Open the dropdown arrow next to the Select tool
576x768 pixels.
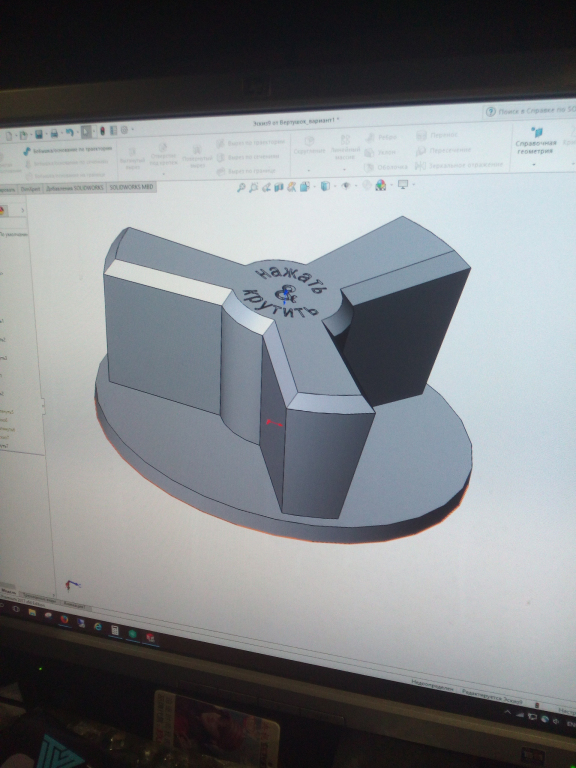click(94, 132)
